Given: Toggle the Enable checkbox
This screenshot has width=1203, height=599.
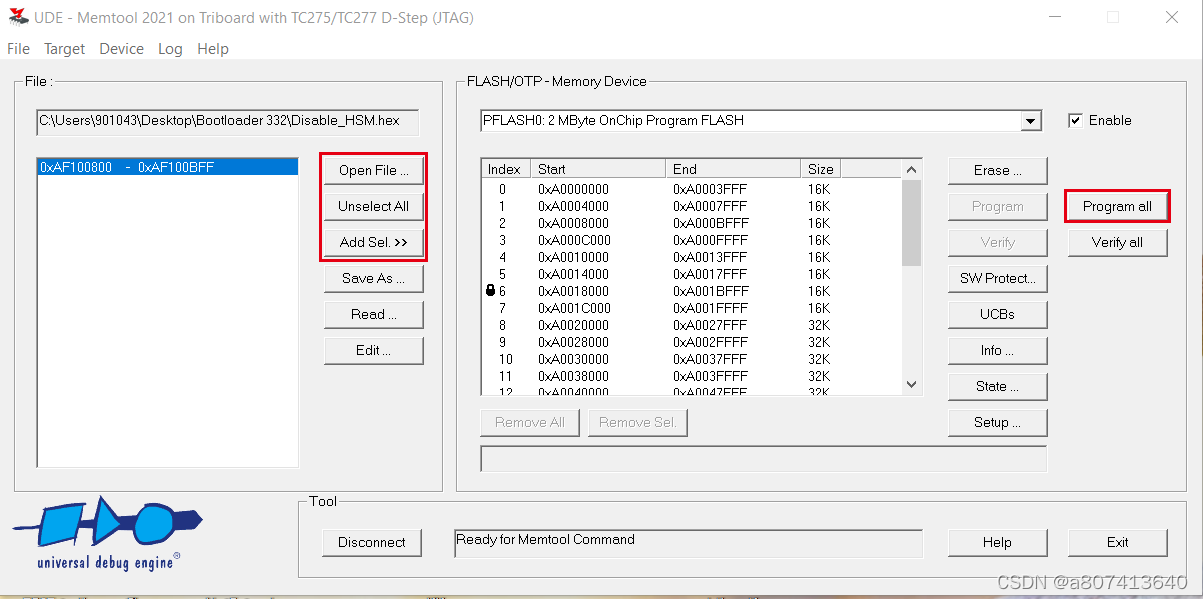Looking at the screenshot, I should 1075,120.
